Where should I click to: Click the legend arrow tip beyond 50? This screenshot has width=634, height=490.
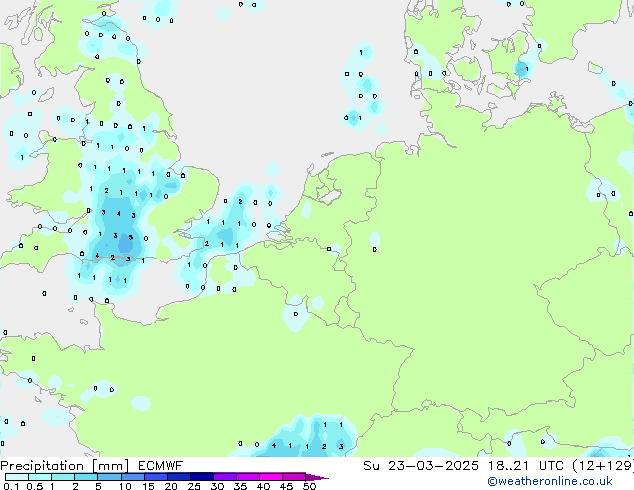click(x=317, y=477)
